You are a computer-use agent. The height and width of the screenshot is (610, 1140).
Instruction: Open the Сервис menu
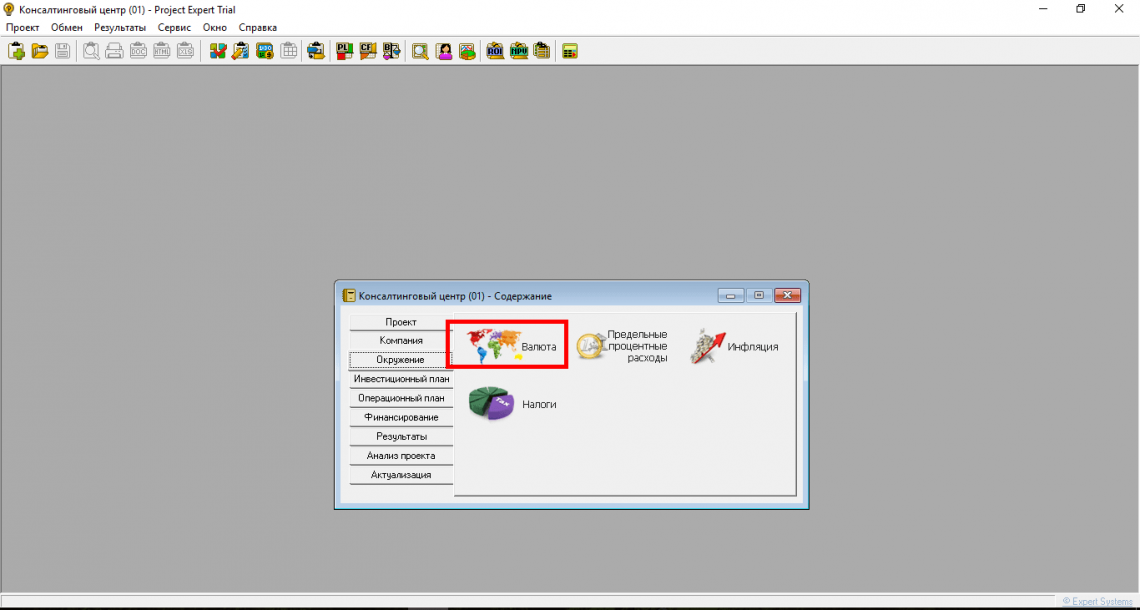tap(174, 27)
